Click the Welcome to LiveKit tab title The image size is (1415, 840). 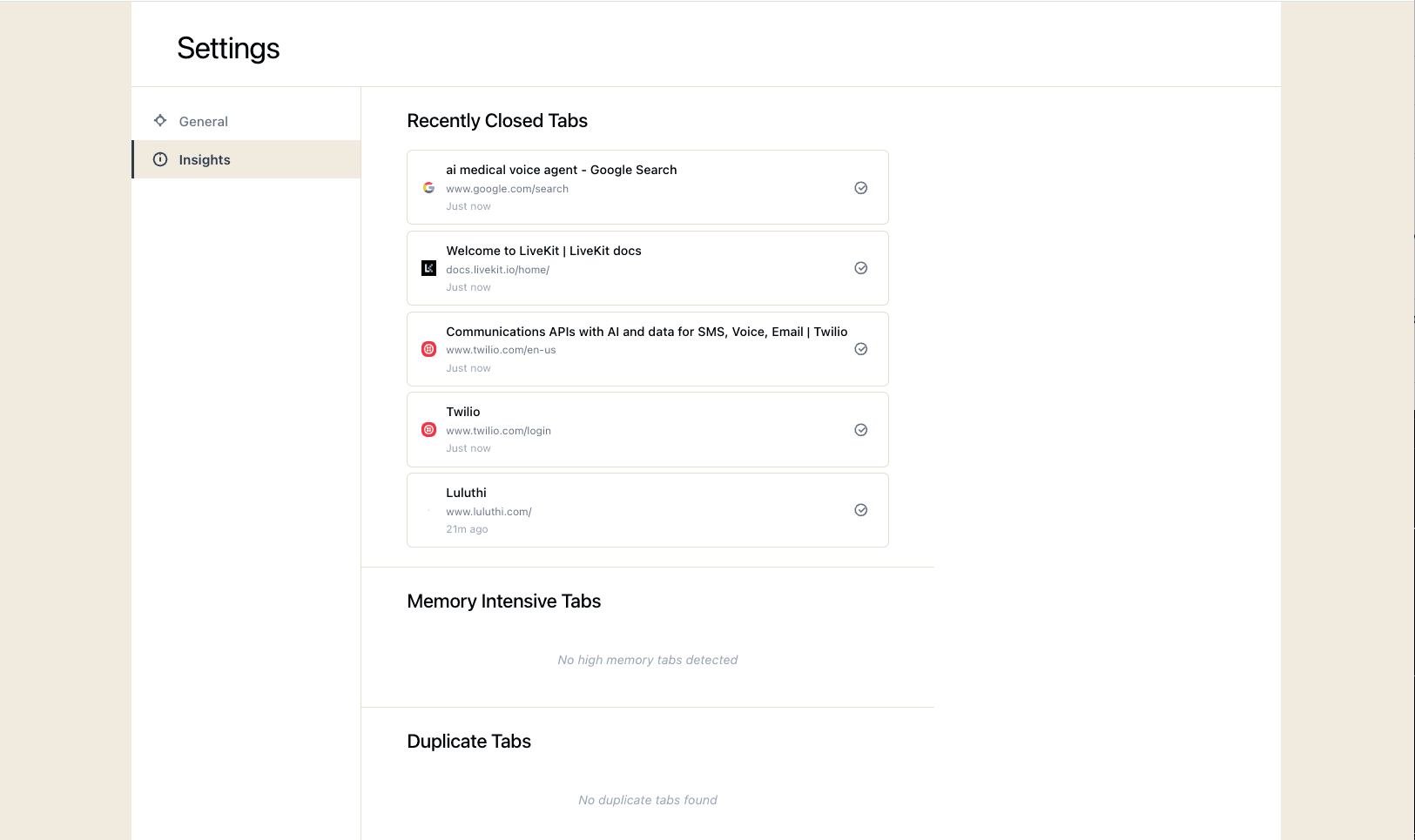click(x=543, y=250)
